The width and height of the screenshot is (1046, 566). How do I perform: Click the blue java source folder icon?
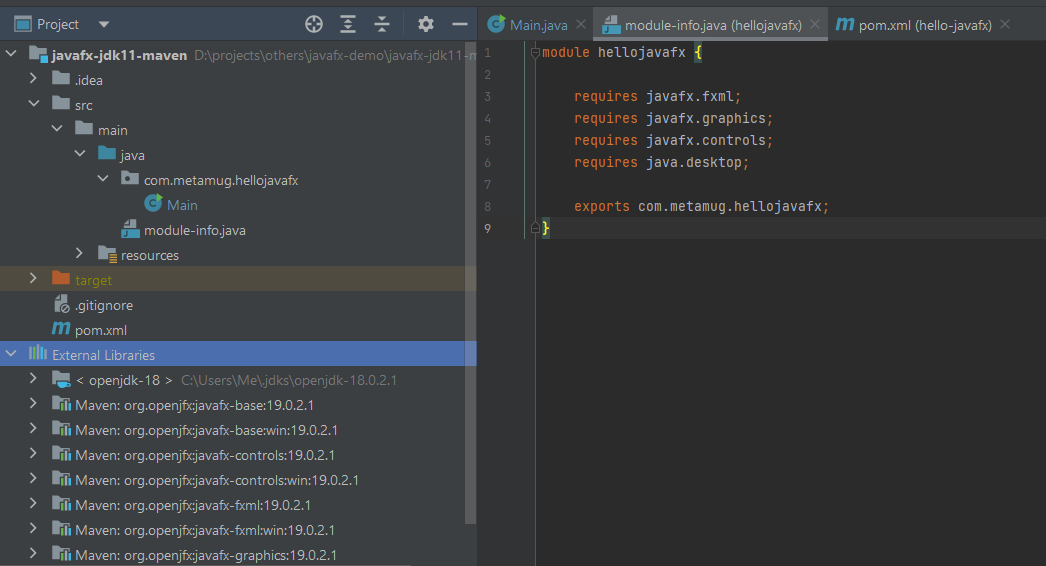107,154
